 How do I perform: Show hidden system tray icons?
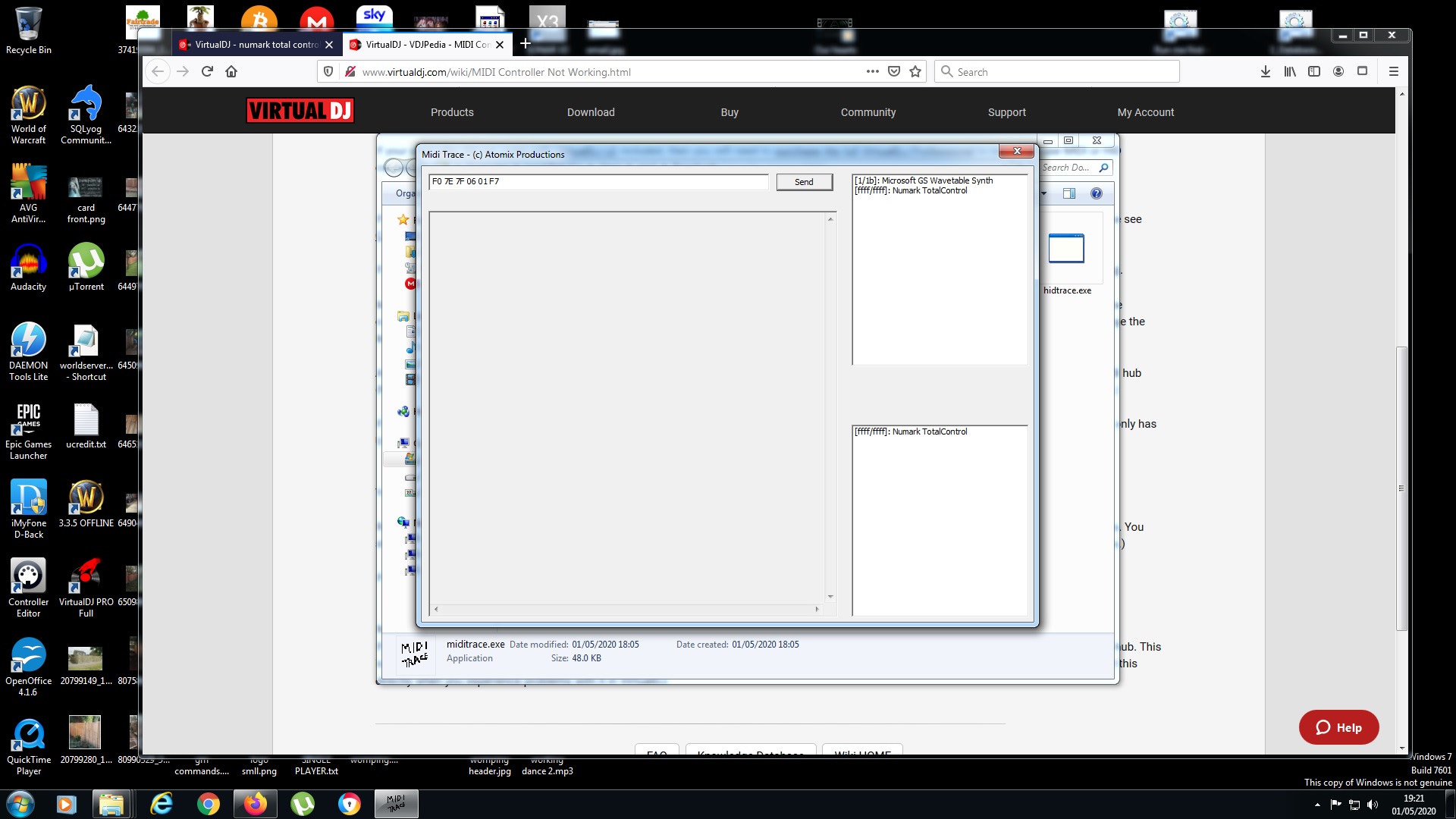coord(1317,805)
